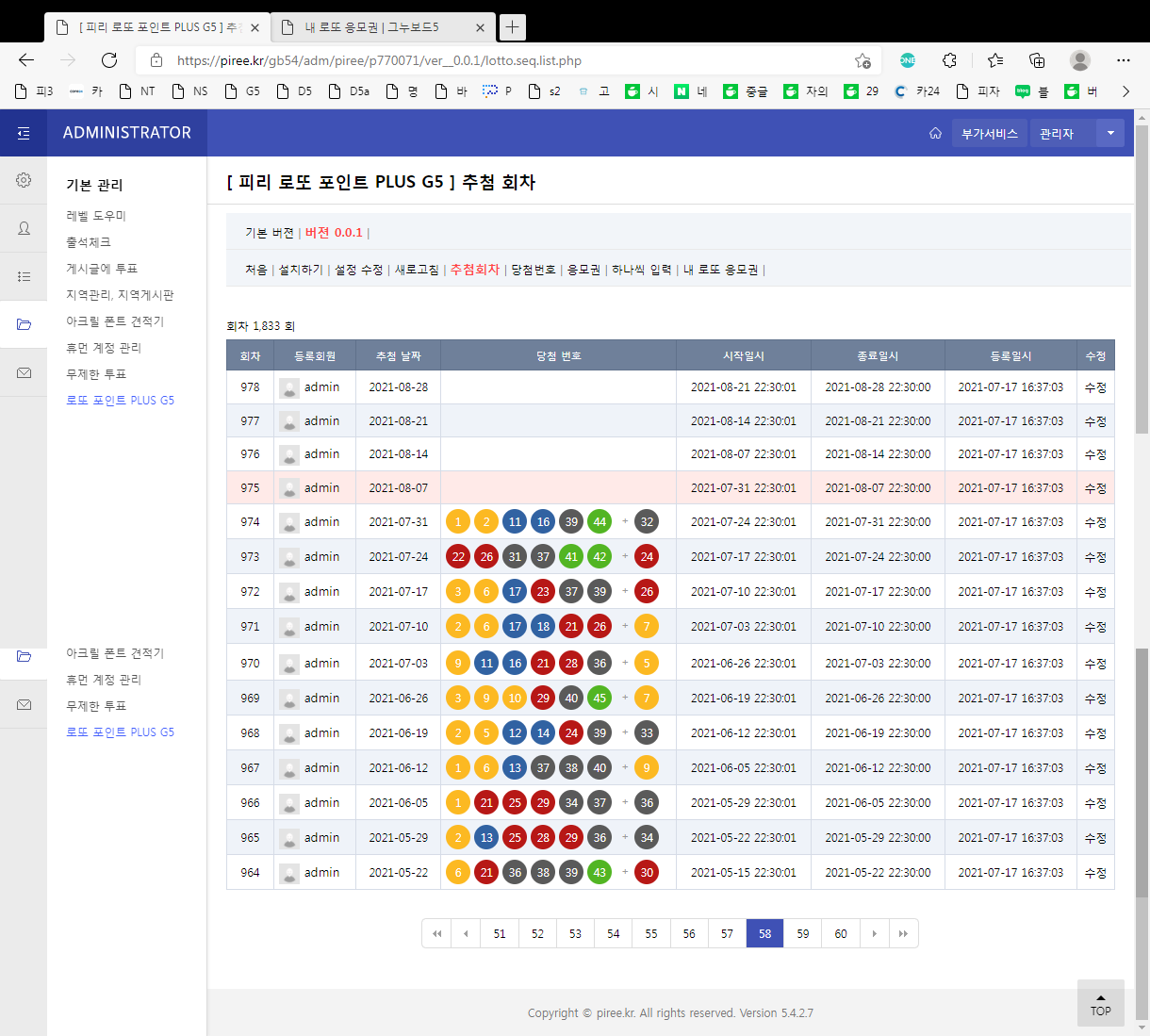Viewport: 1150px width, 1036px height.
Task: Open the 부가서비스 menu
Action: [989, 133]
